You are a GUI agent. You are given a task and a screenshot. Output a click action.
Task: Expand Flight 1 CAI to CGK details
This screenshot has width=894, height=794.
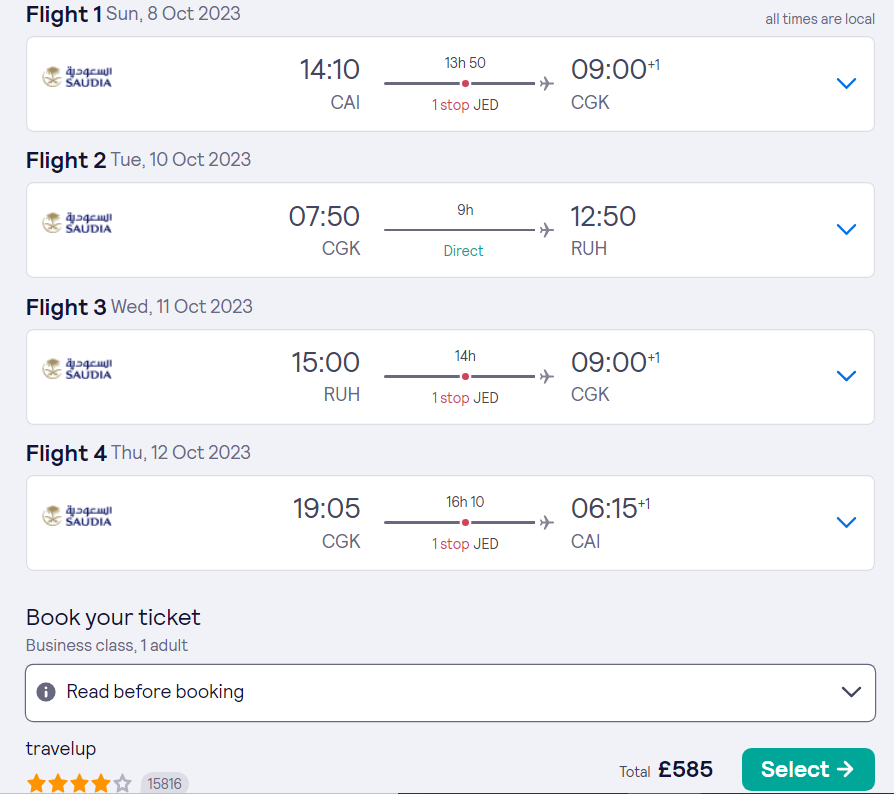pyautogui.click(x=846, y=84)
